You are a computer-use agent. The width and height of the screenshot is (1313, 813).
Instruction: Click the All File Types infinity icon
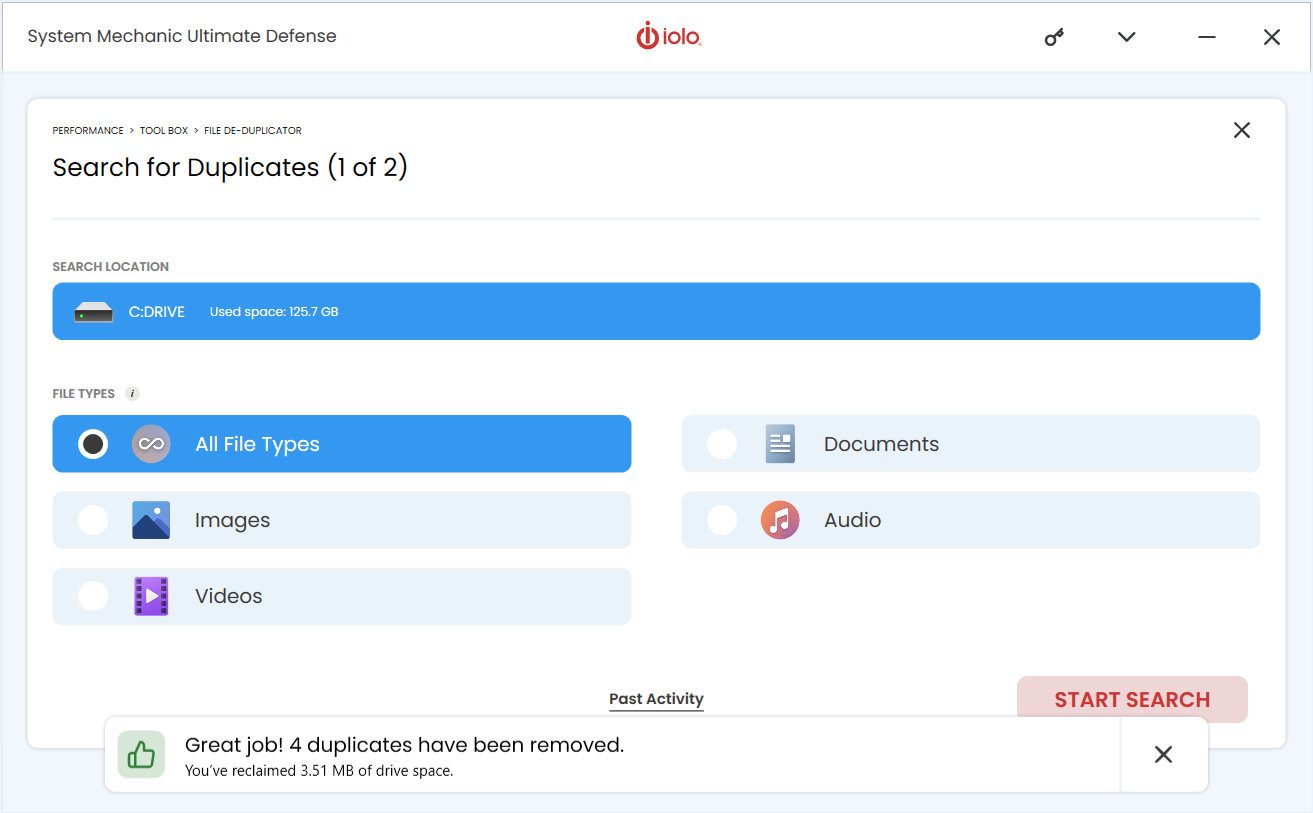(x=151, y=444)
